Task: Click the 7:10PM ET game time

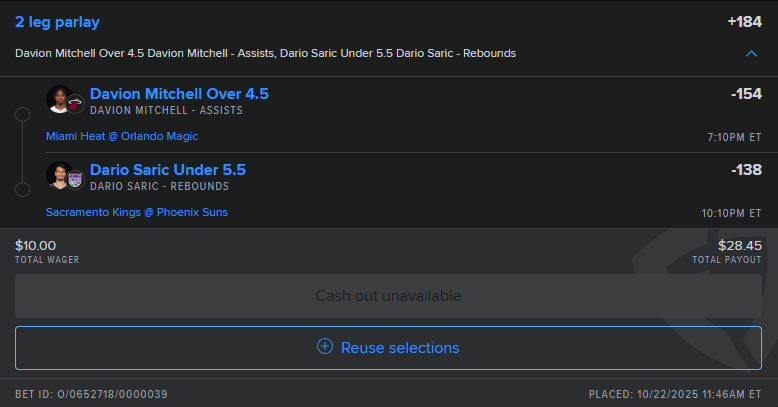Action: point(734,137)
